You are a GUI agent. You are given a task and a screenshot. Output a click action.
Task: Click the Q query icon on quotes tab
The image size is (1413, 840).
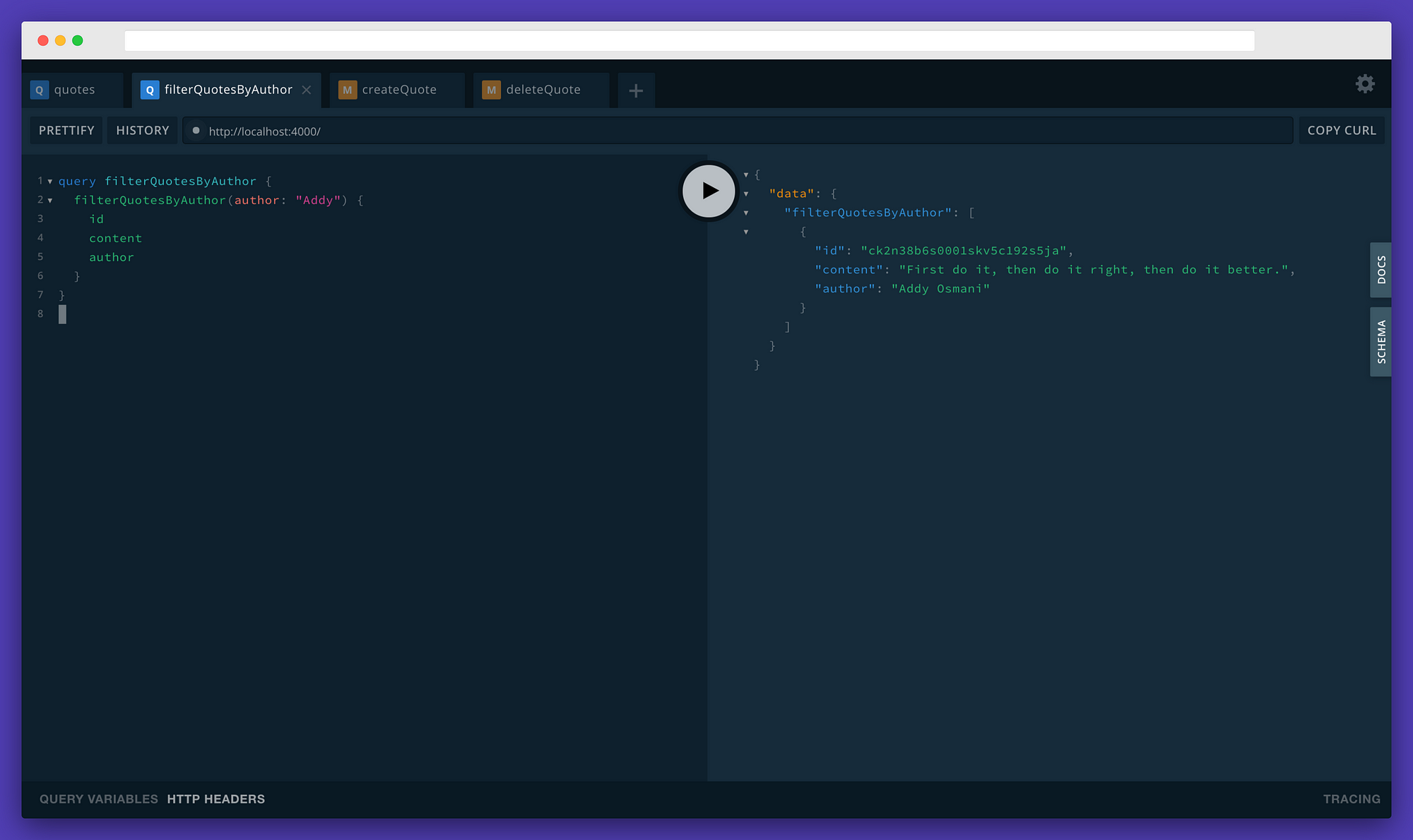[x=39, y=90]
